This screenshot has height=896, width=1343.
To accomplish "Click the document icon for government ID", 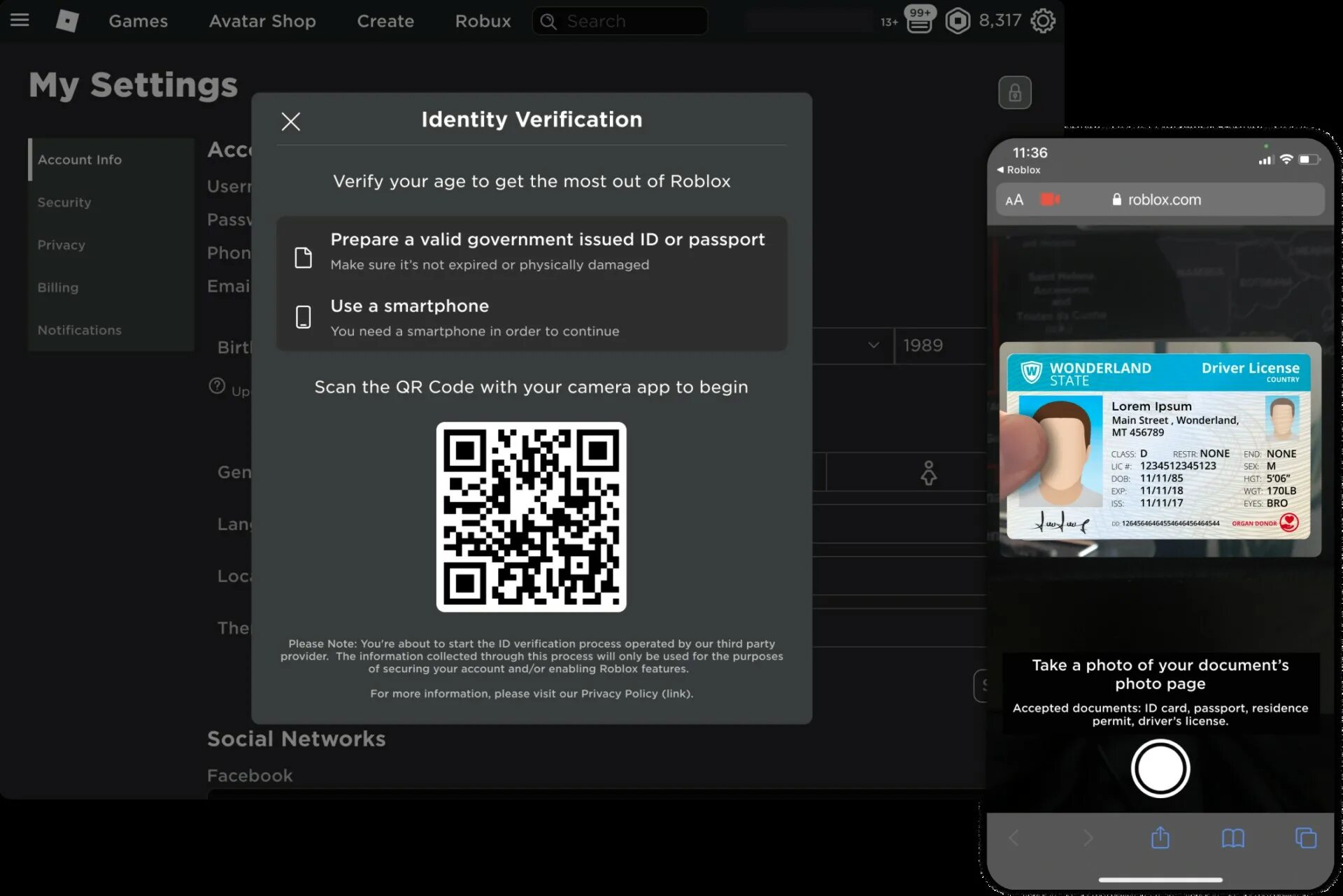I will [x=303, y=250].
